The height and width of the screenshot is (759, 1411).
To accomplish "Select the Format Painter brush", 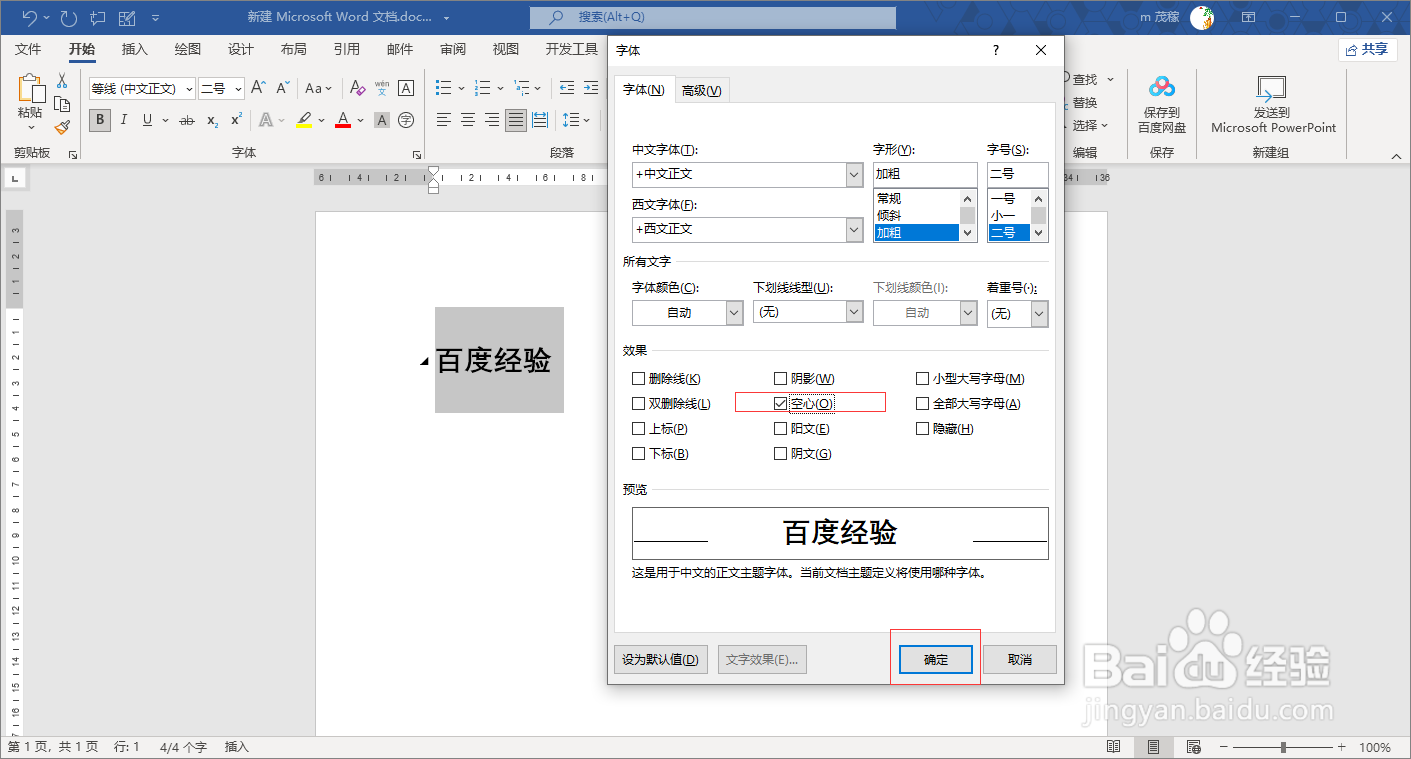I will pos(62,127).
